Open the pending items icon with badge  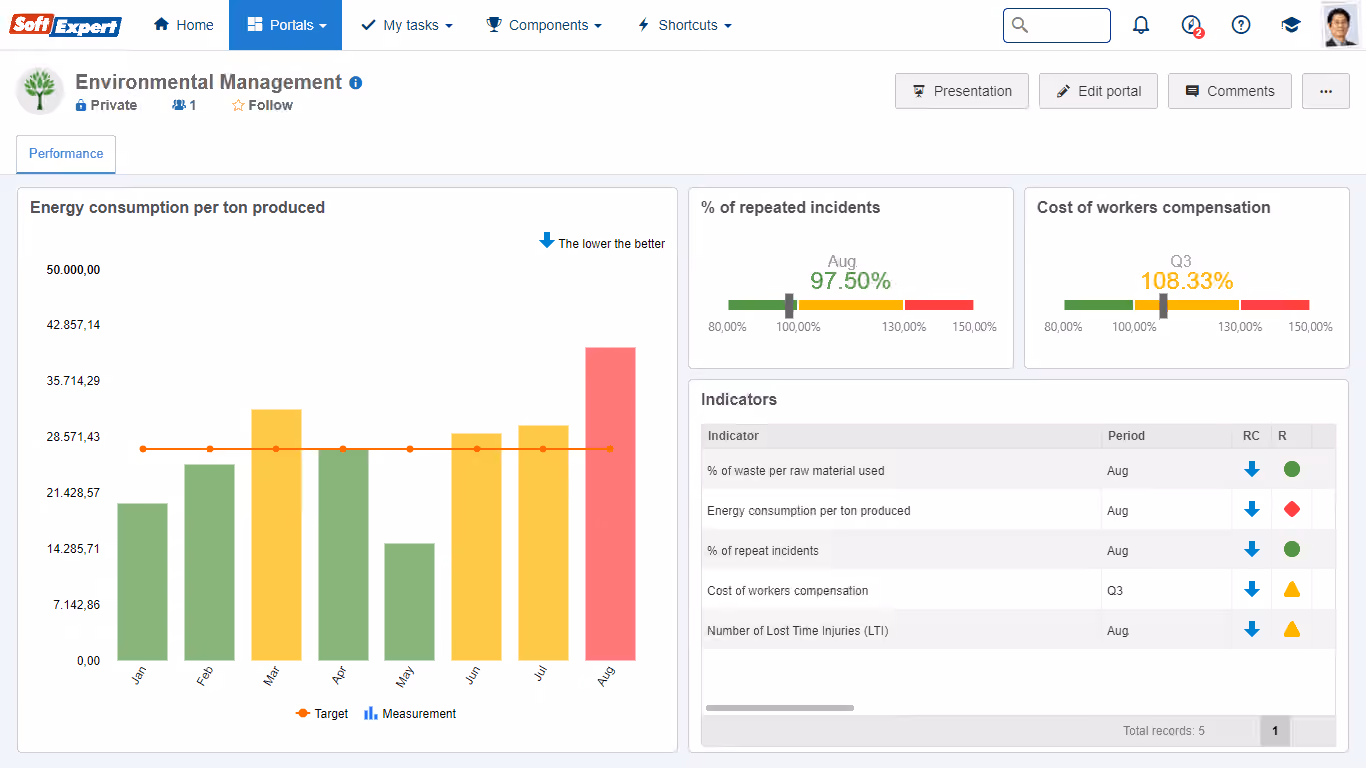[x=1191, y=26]
